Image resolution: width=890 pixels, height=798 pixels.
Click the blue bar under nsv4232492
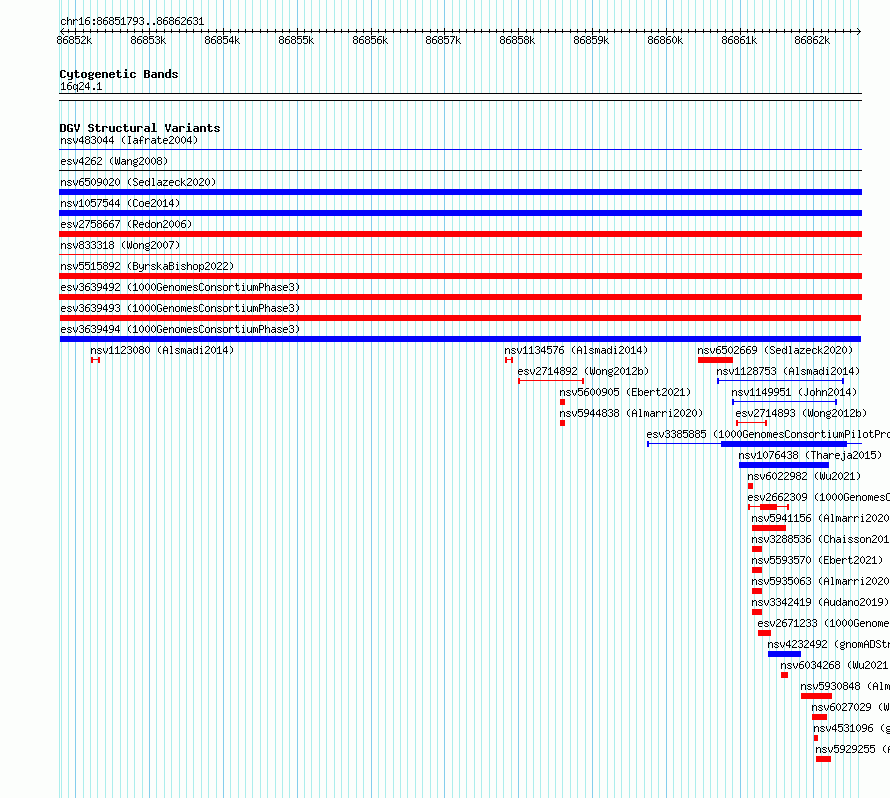coord(784,654)
